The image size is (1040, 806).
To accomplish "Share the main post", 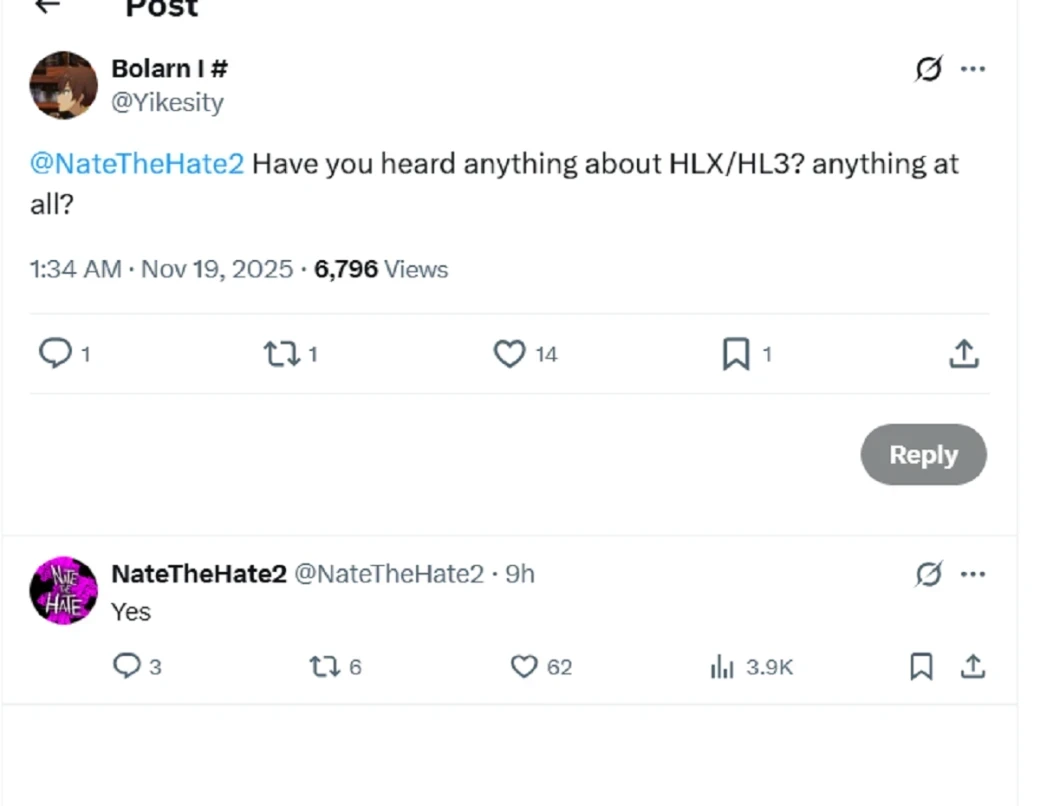I will click(x=963, y=353).
